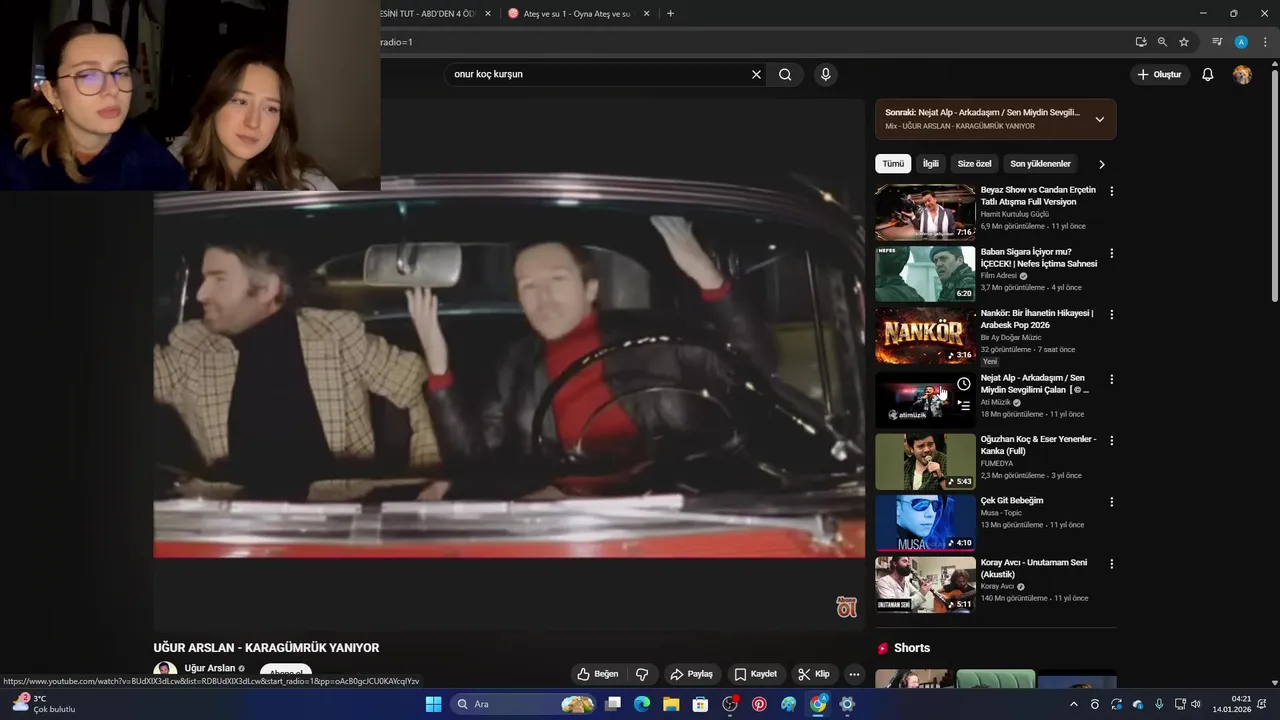Open Çek Git Bebeğim video thumbnail
This screenshot has width=1280, height=720.
click(925, 523)
